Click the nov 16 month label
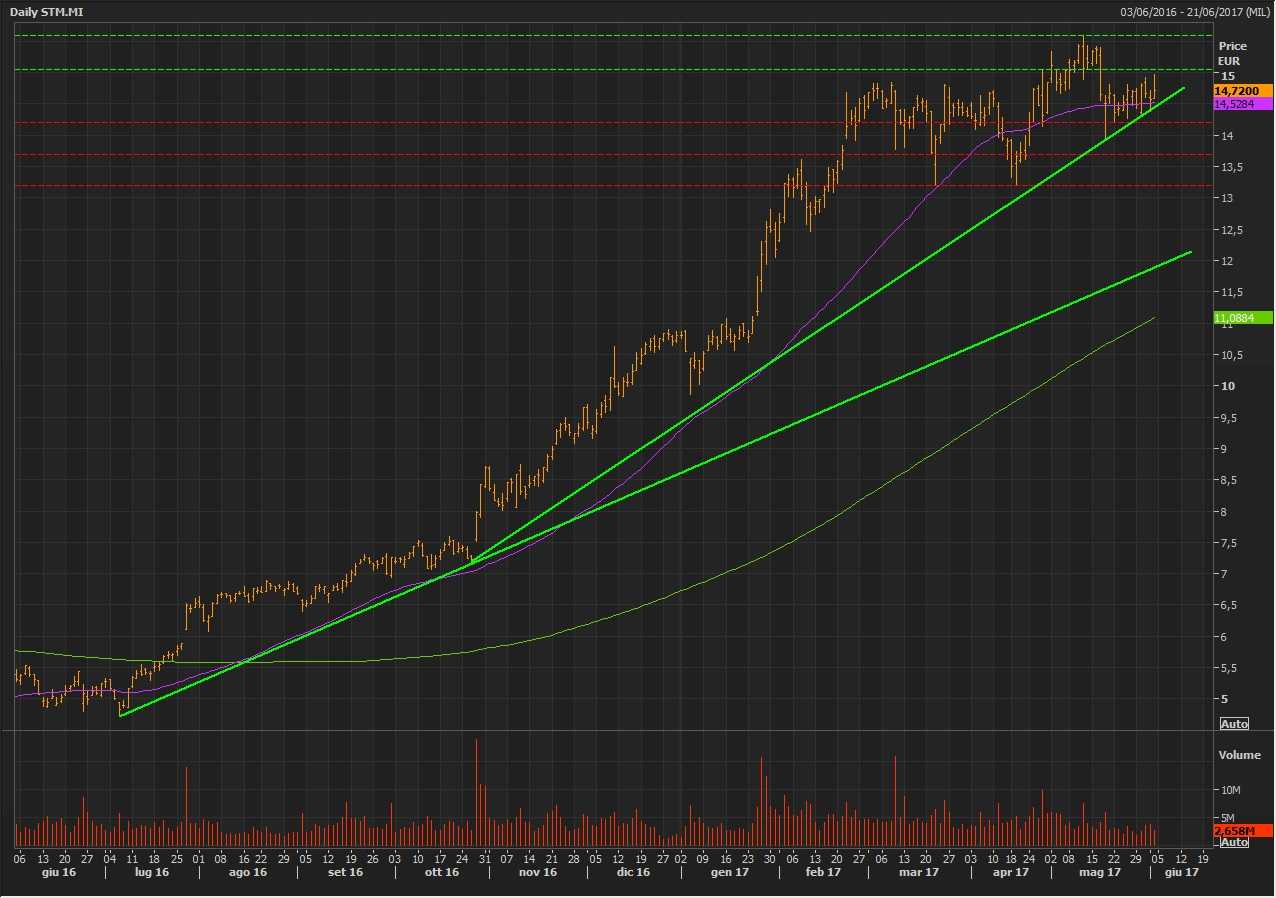 tap(537, 873)
